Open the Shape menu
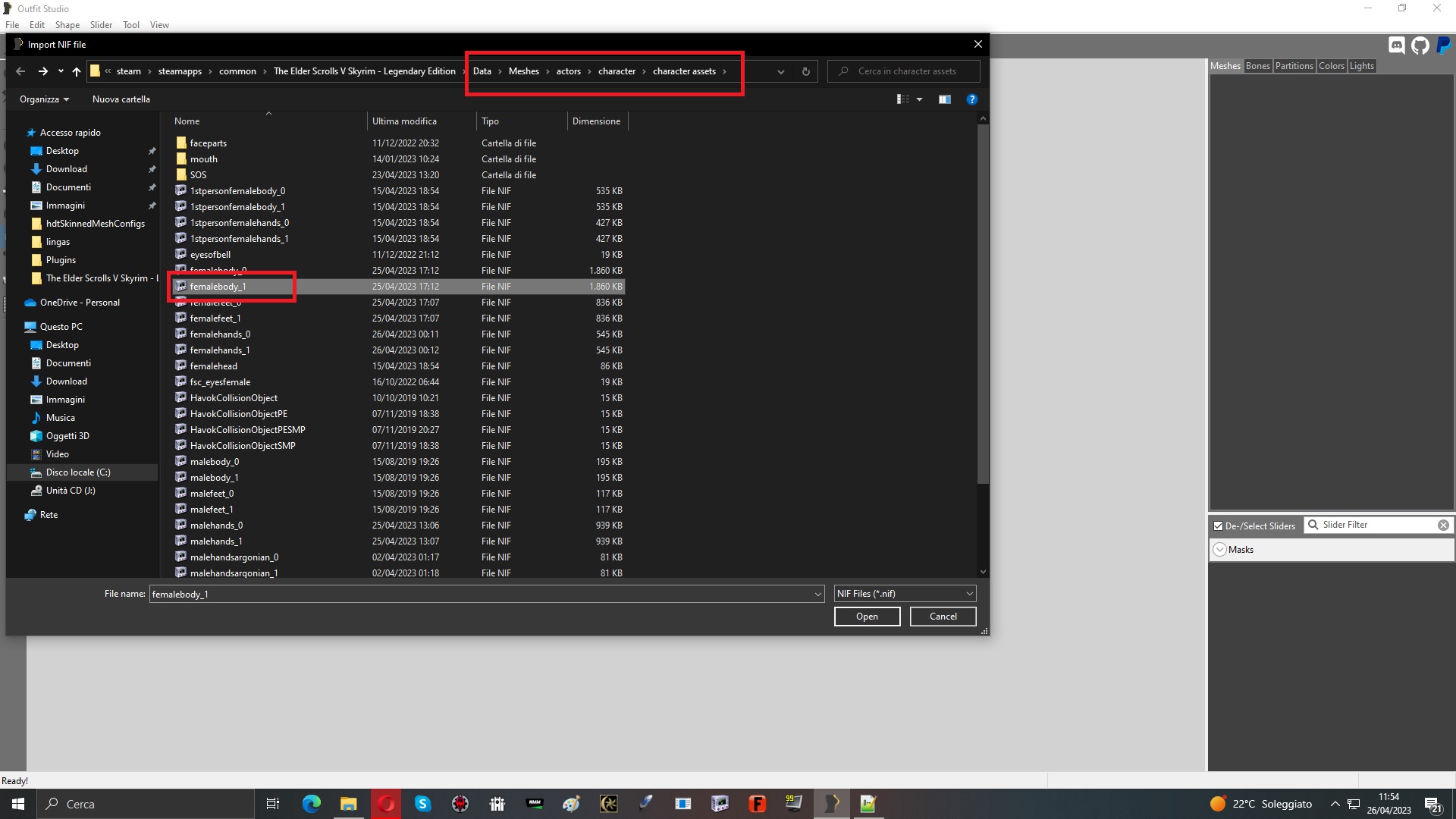1456x819 pixels. click(67, 25)
